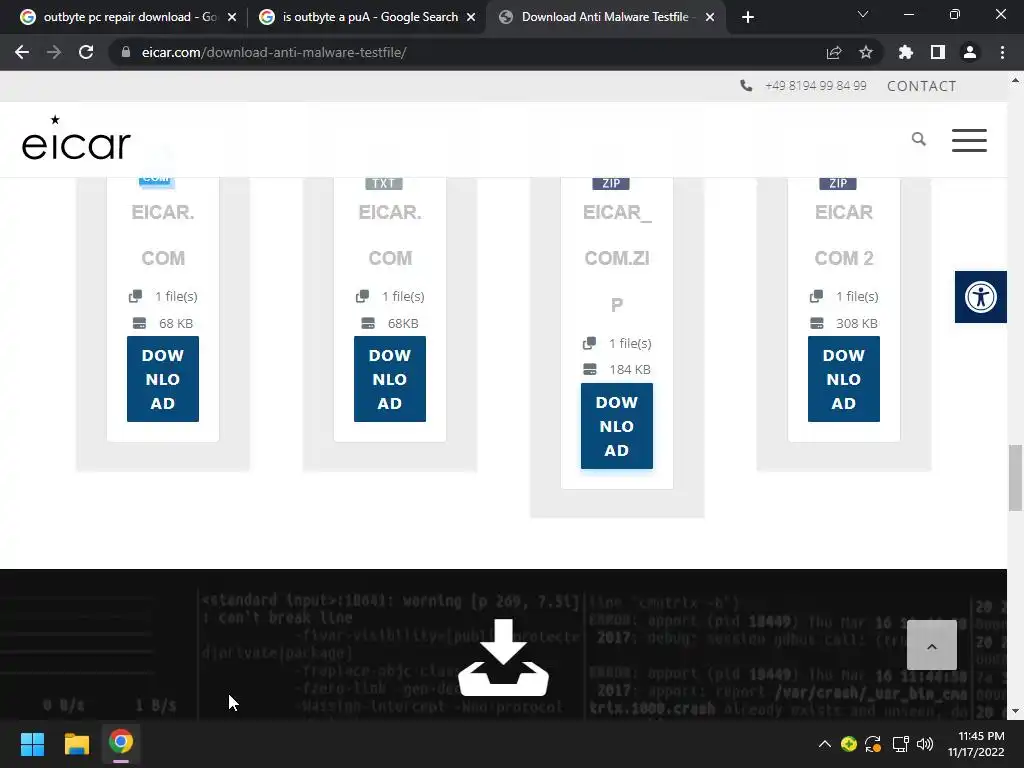Click the forward navigation arrow
This screenshot has height=768, width=1024.
[x=54, y=52]
